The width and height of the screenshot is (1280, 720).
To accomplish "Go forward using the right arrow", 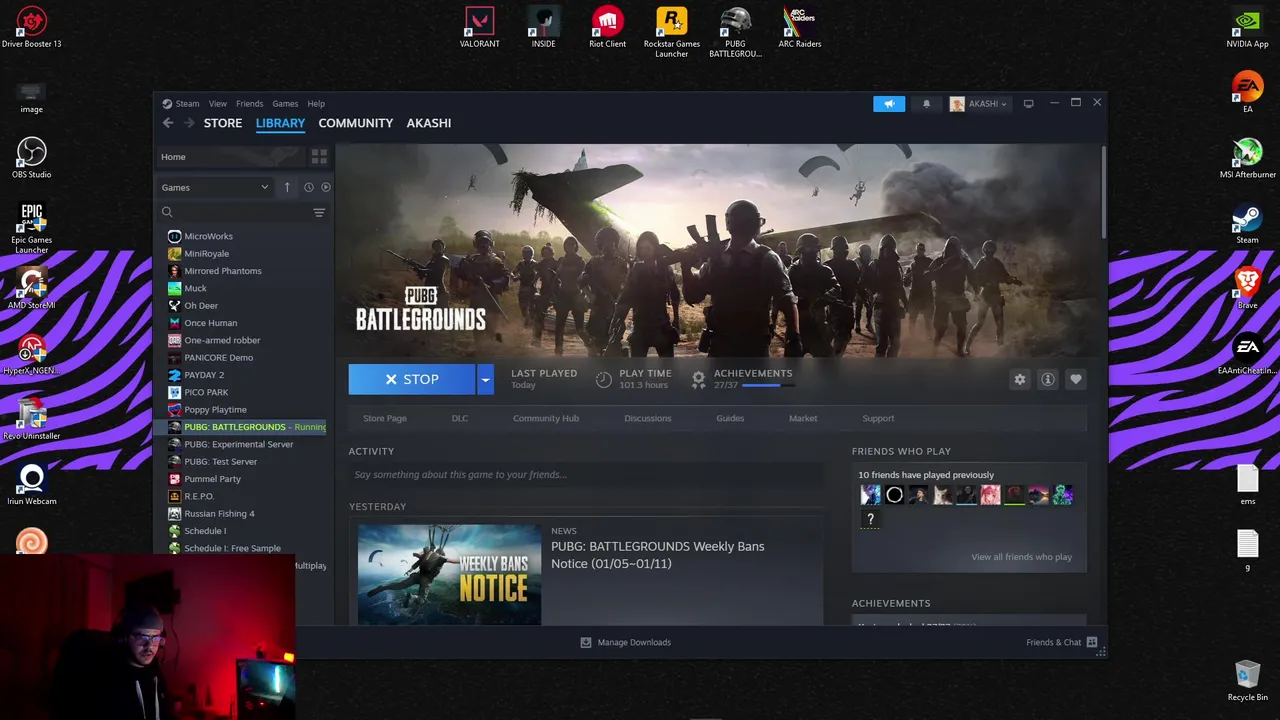I will tap(187, 123).
